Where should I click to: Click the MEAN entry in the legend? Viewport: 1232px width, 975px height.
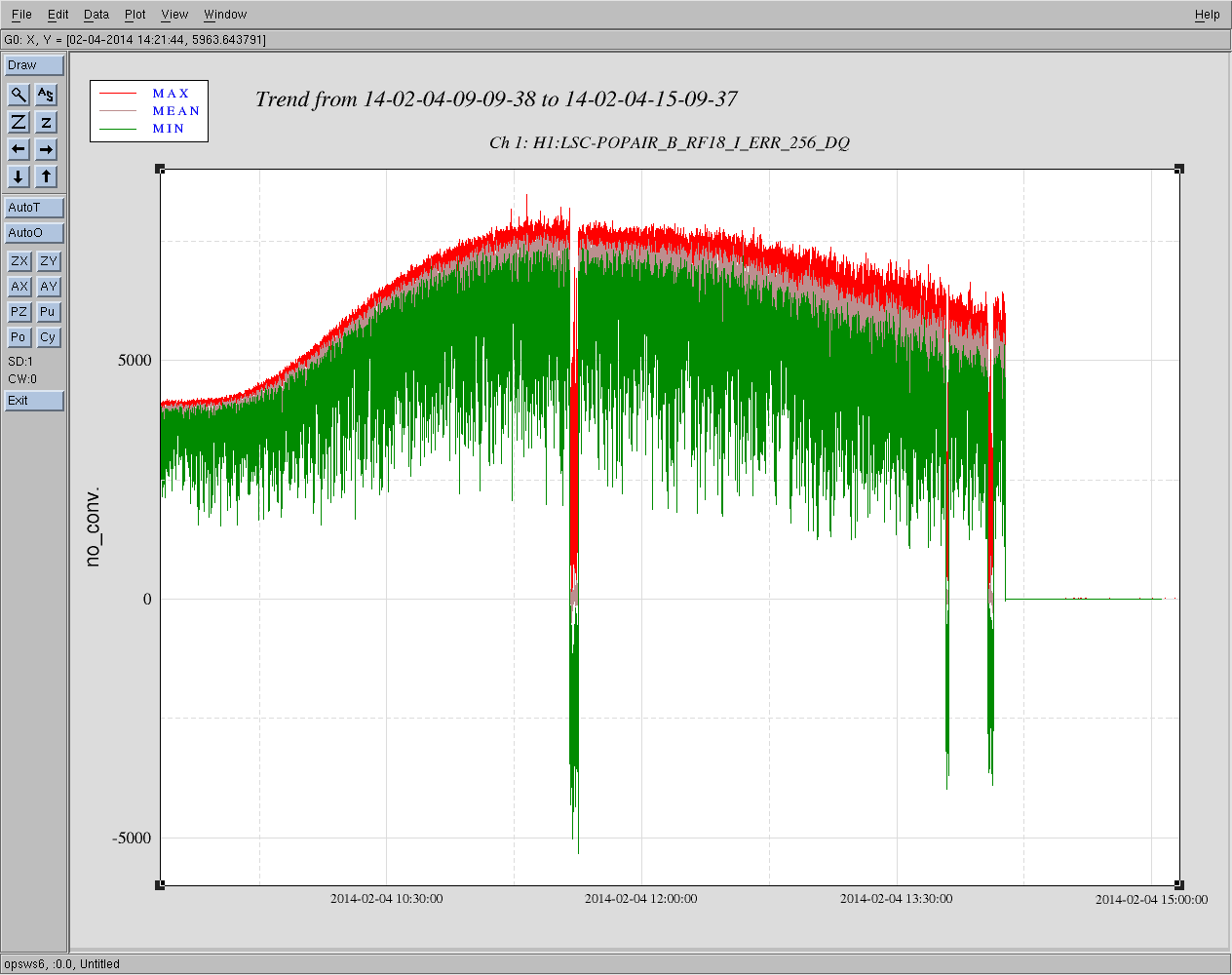(175, 111)
